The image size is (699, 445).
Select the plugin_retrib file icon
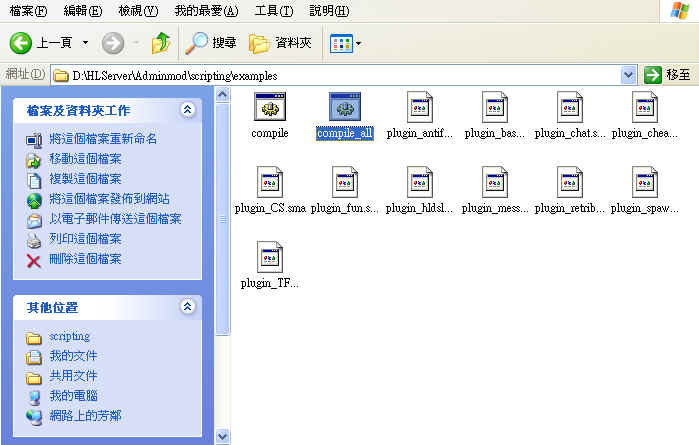coord(570,183)
